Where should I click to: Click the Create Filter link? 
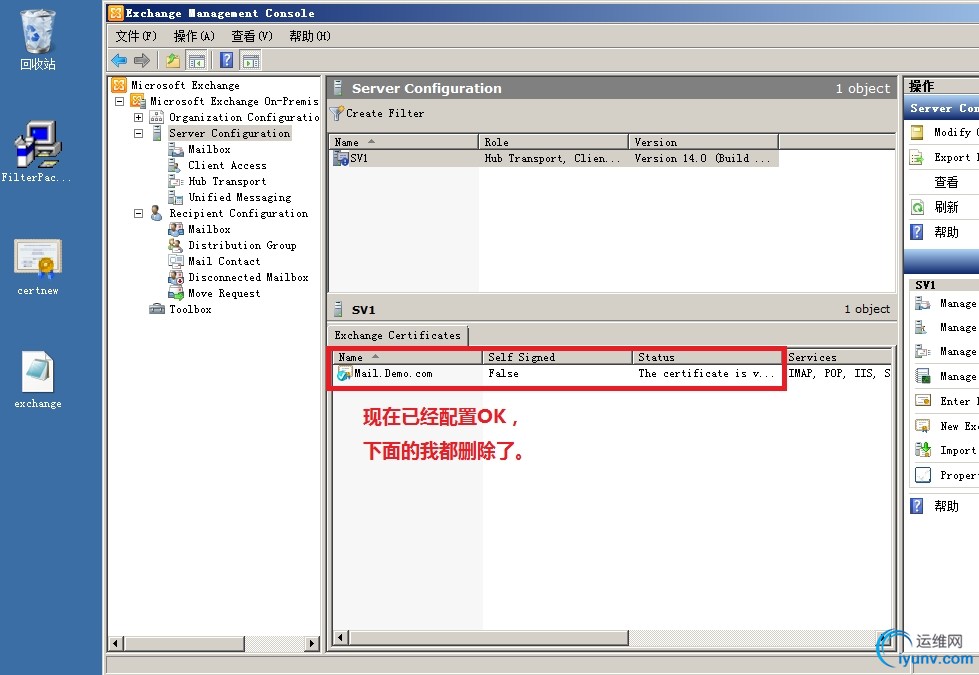[x=385, y=114]
